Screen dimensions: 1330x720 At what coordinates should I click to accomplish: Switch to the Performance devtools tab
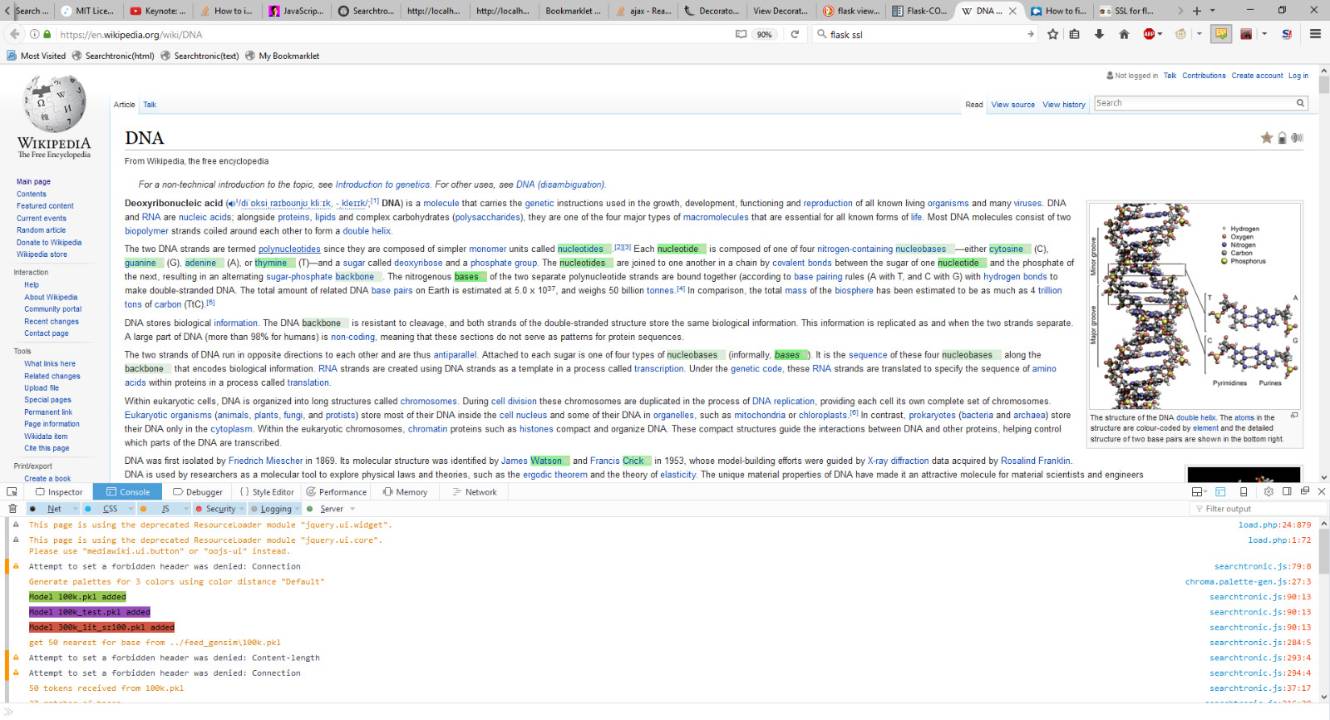click(x=338, y=492)
